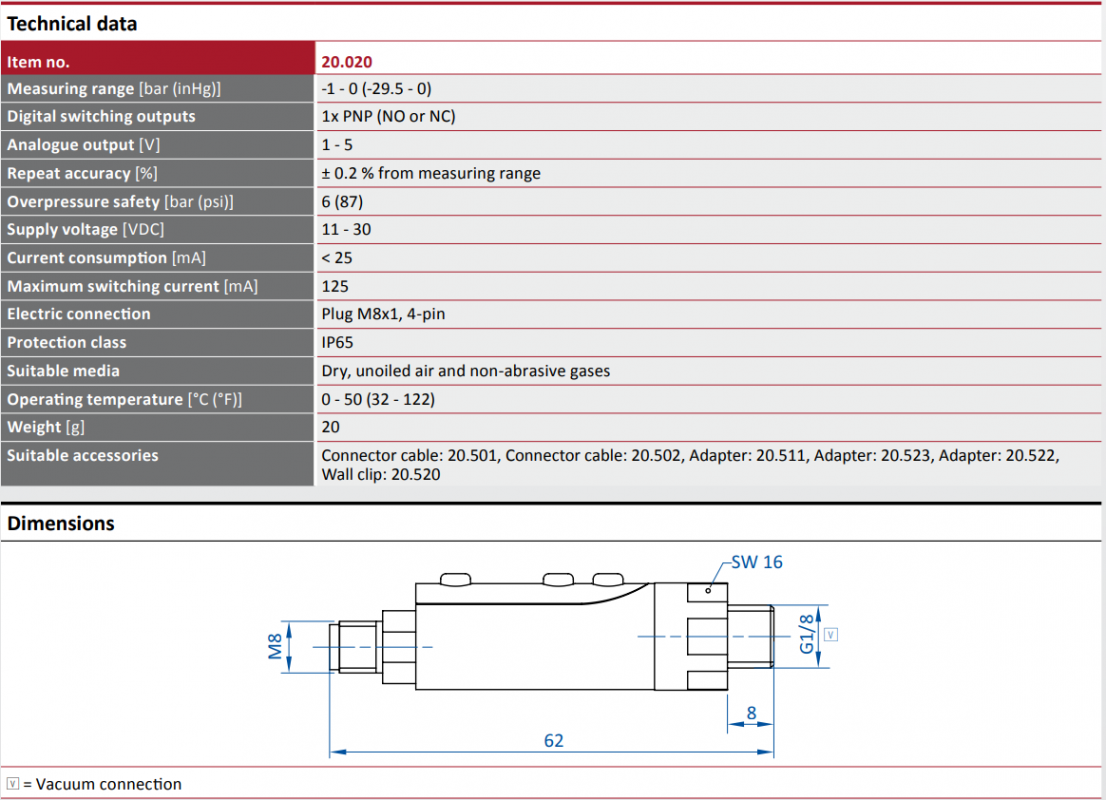Click the 'G1/8' thread dimension label
The height and width of the screenshot is (800, 1106).
[806, 634]
